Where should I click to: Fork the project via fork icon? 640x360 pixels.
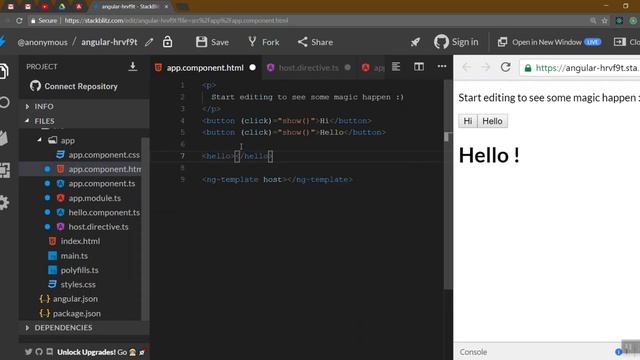pyautogui.click(x=252, y=42)
